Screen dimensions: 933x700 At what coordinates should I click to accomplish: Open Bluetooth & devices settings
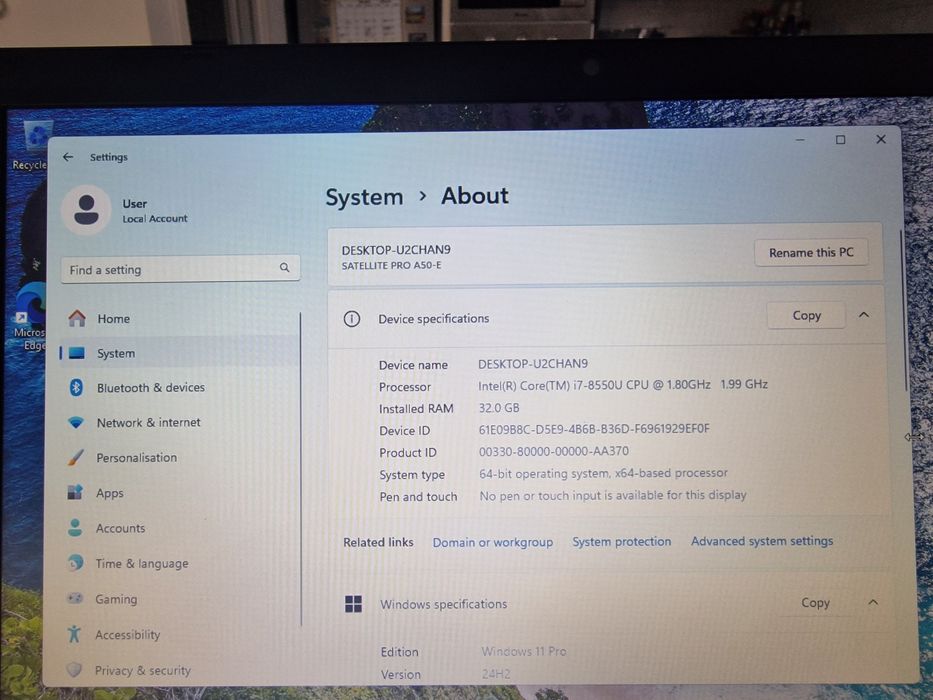pyautogui.click(x=179, y=388)
